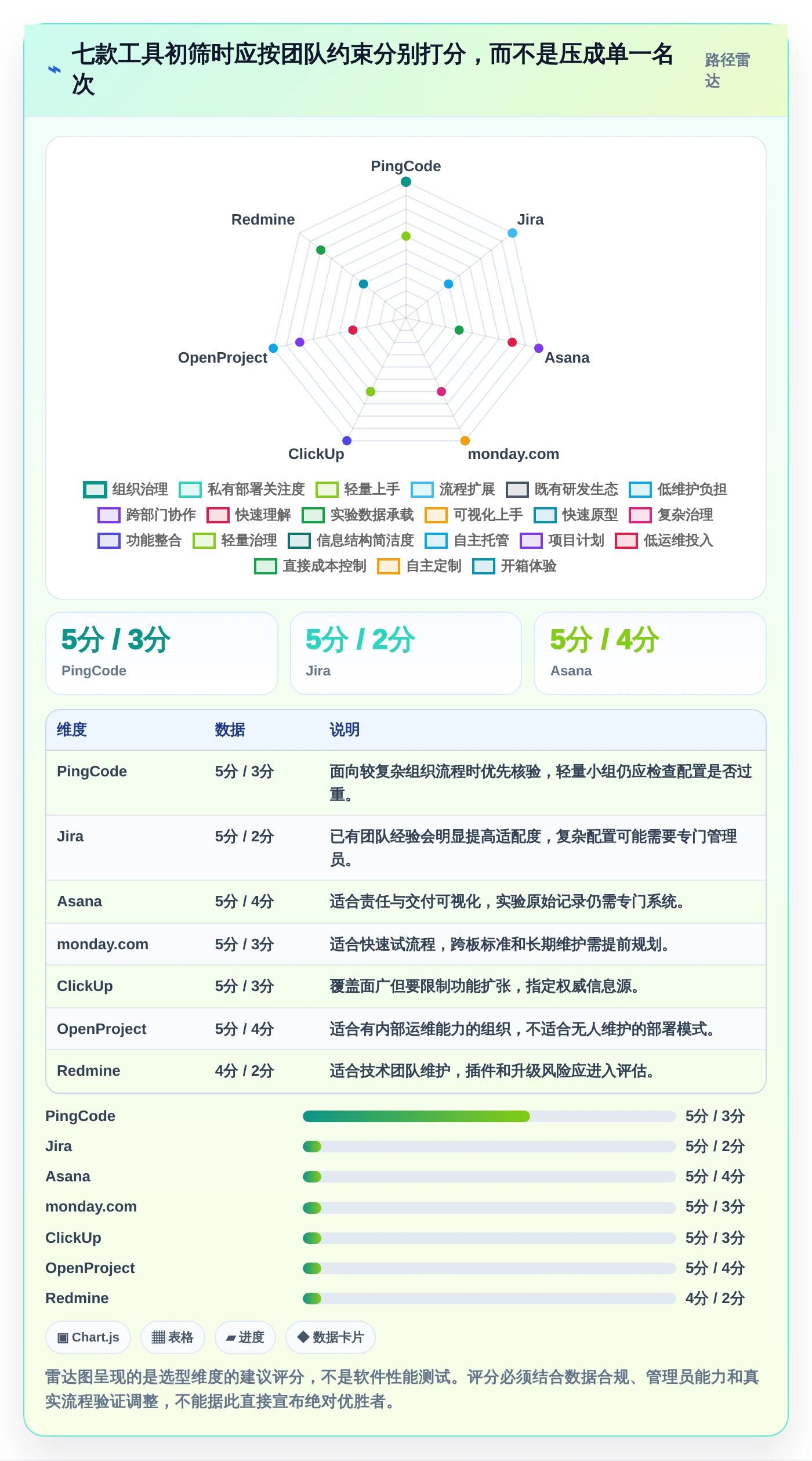812x1461 pixels.
Task: Select the PingCode row name in table
Action: click(92, 772)
